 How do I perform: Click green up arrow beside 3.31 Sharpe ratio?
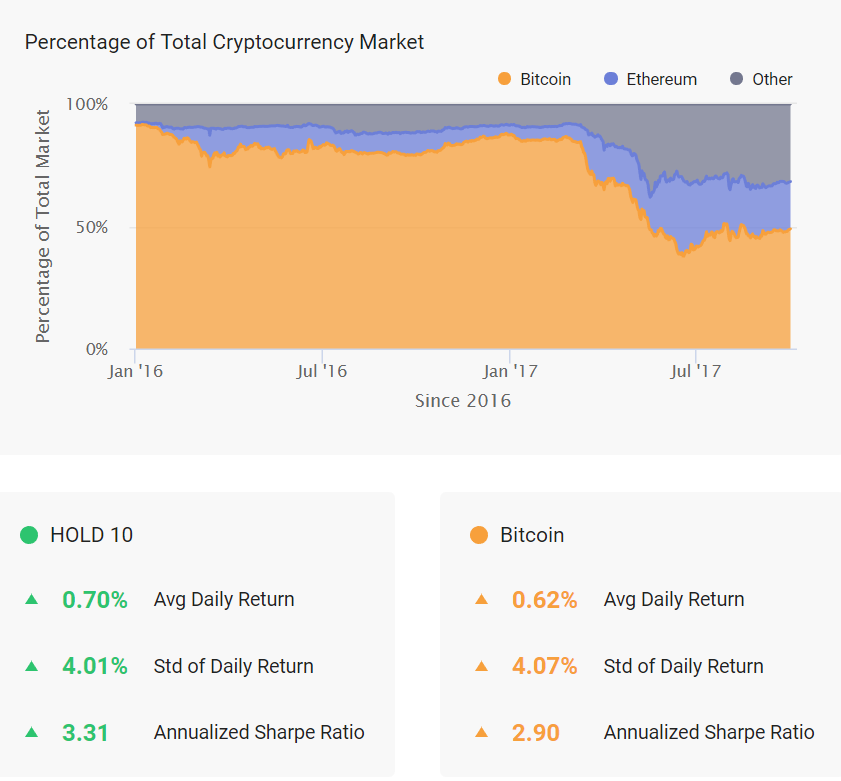[32, 732]
